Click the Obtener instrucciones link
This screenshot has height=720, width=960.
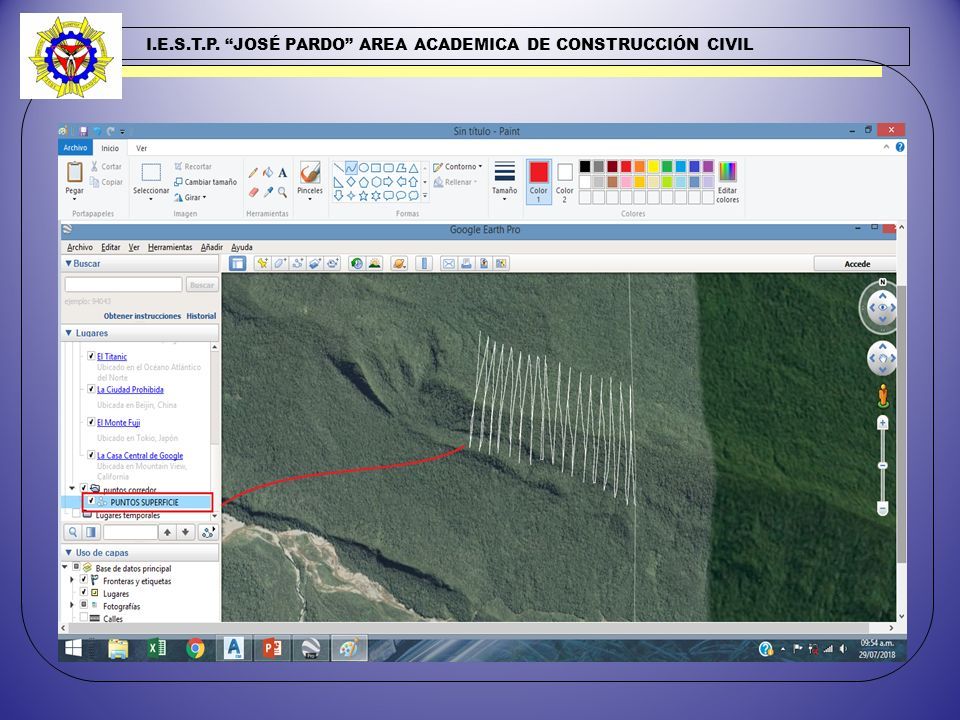(x=142, y=316)
